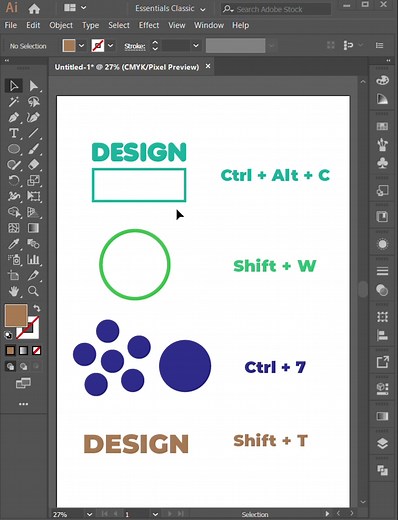Open the Window menu

click(x=209, y=25)
